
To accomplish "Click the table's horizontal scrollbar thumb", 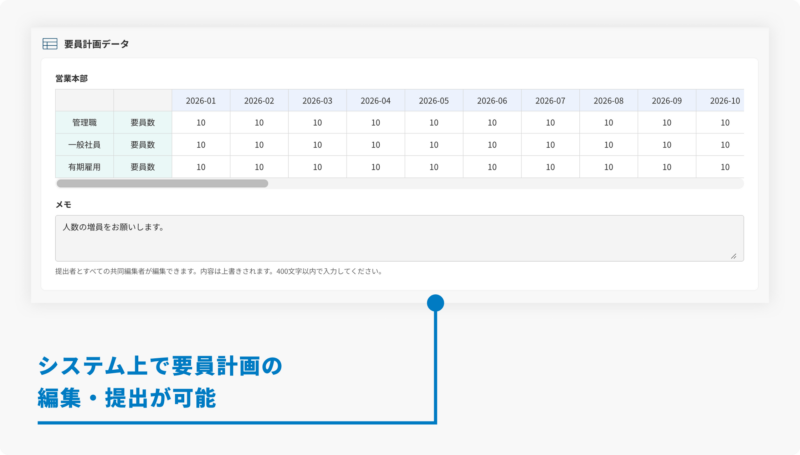I will coord(162,184).
